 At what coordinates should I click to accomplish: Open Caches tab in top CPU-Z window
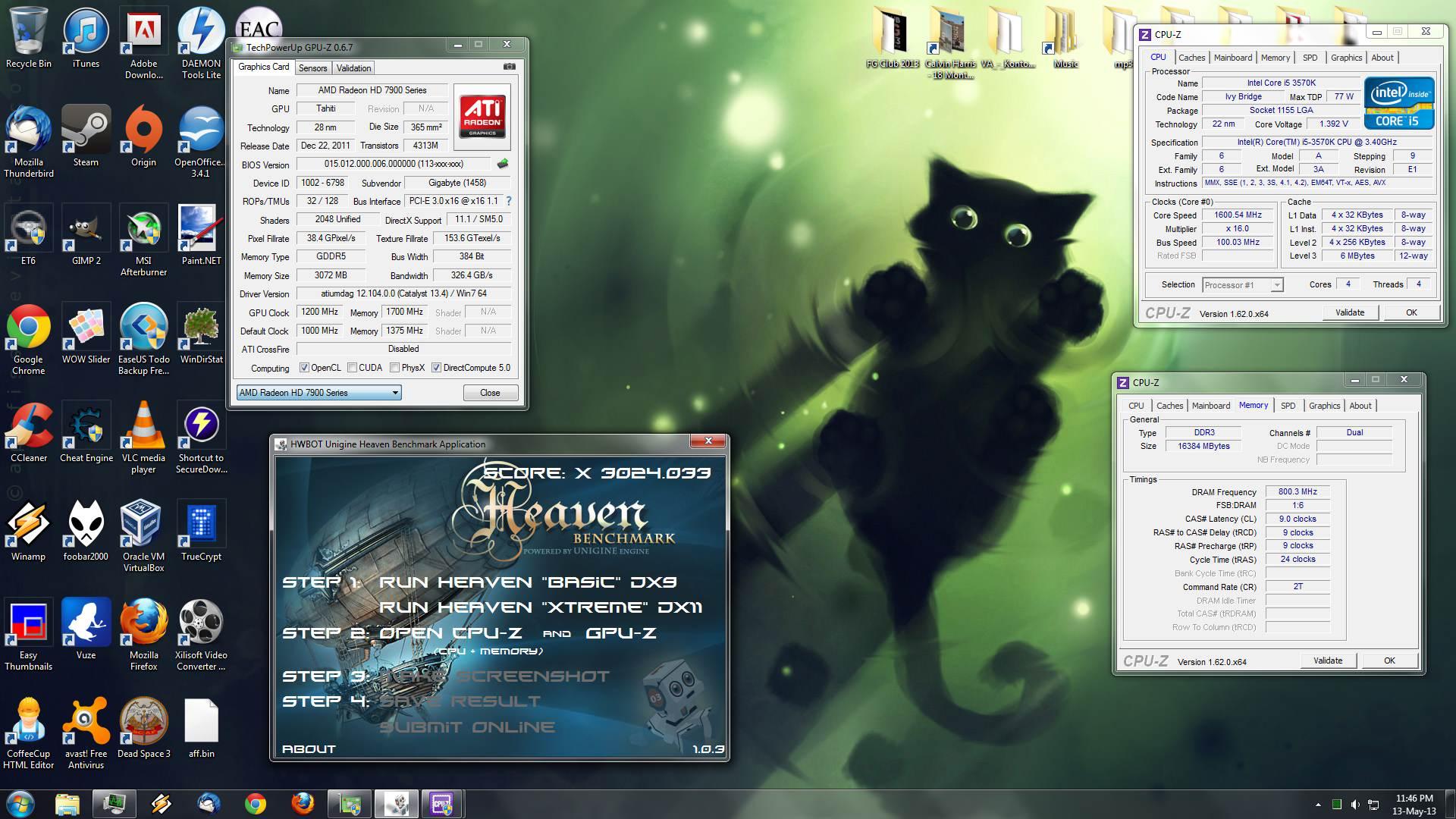point(1191,58)
